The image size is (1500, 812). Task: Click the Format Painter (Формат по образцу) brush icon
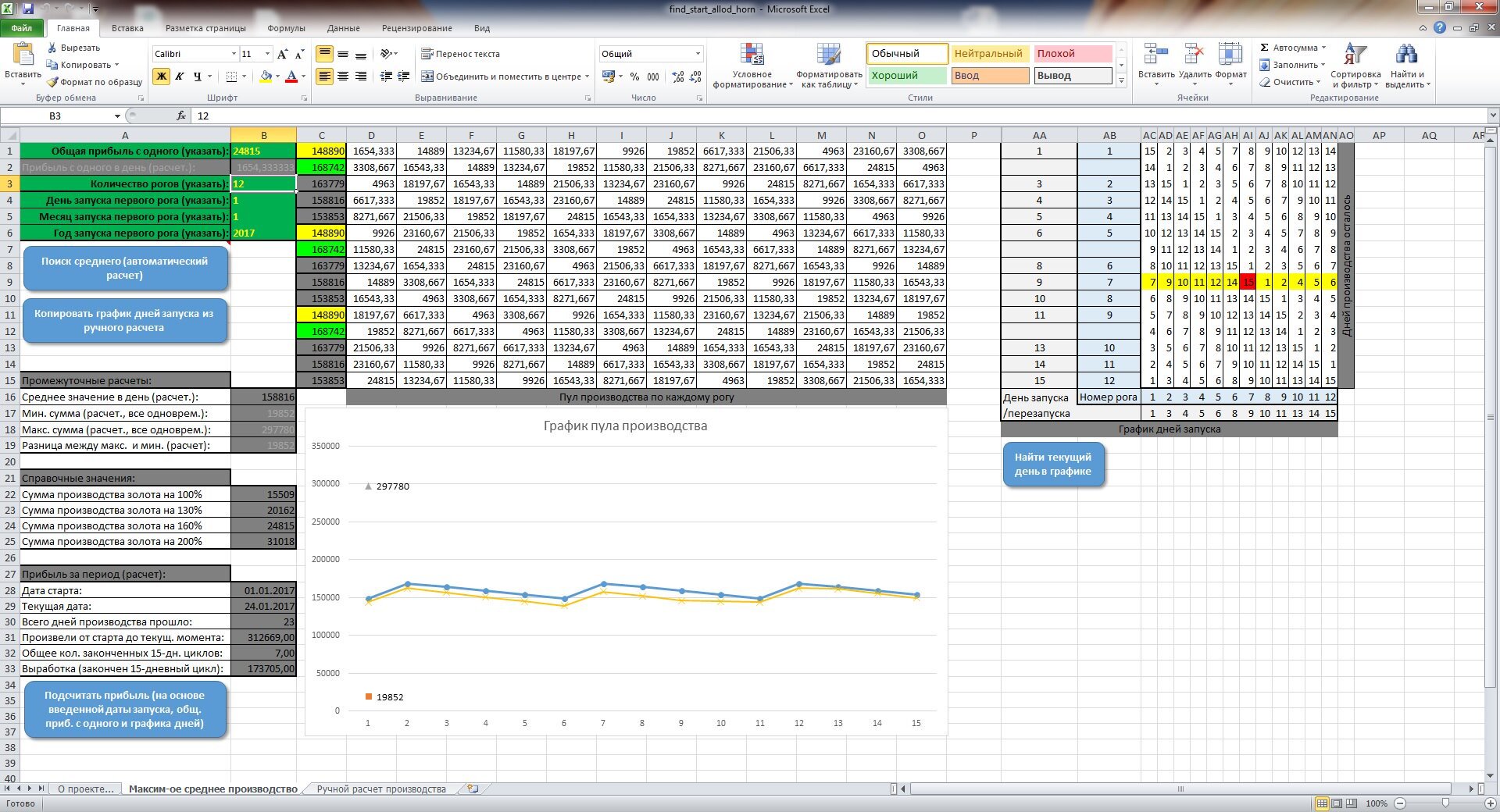coord(53,82)
